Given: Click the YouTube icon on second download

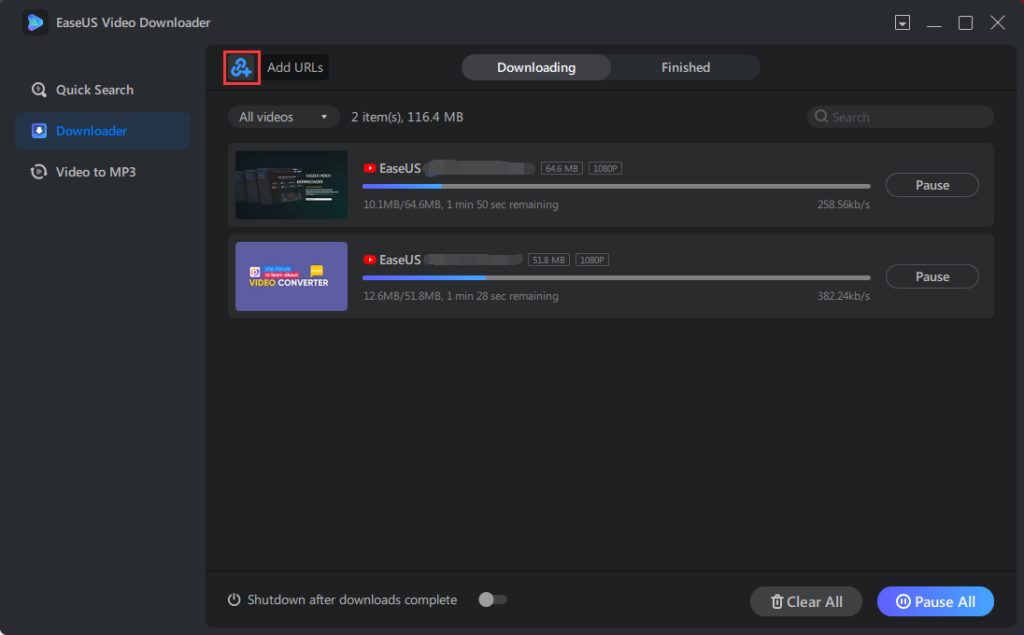Looking at the screenshot, I should (370, 260).
